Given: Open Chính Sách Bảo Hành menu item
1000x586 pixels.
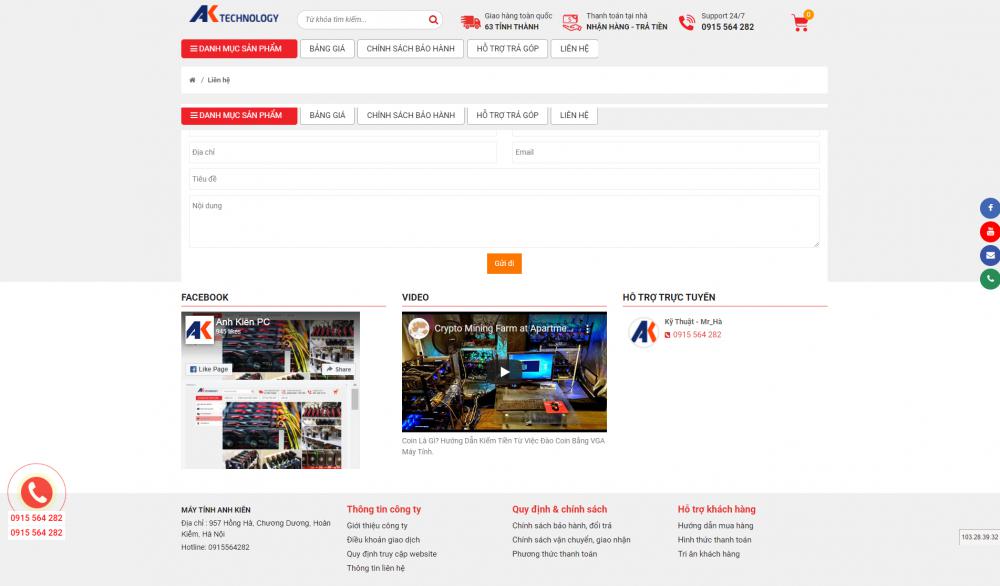Looking at the screenshot, I should tap(410, 49).
